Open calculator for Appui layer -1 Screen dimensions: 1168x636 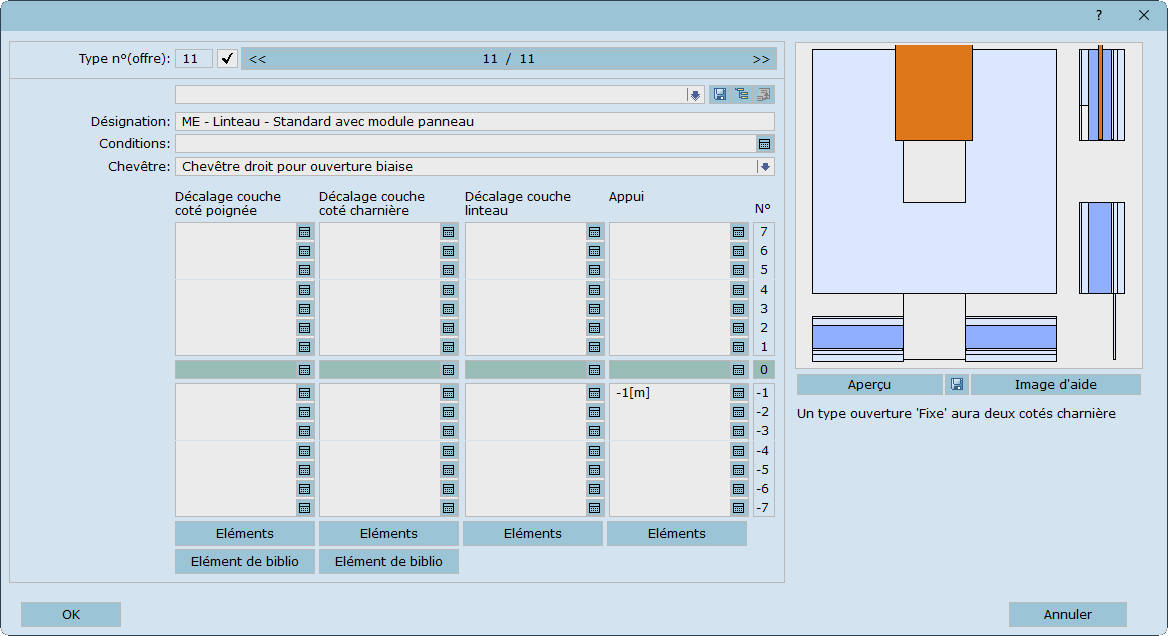pos(739,393)
